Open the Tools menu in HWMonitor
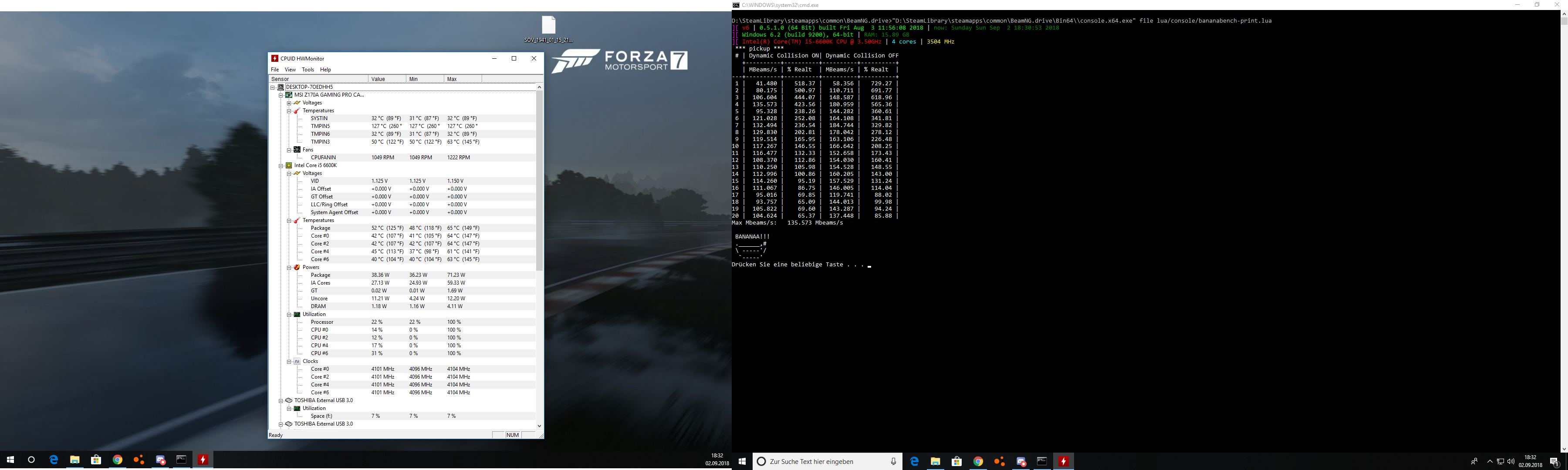Screen dimensions: 1568x470 (x=308, y=69)
